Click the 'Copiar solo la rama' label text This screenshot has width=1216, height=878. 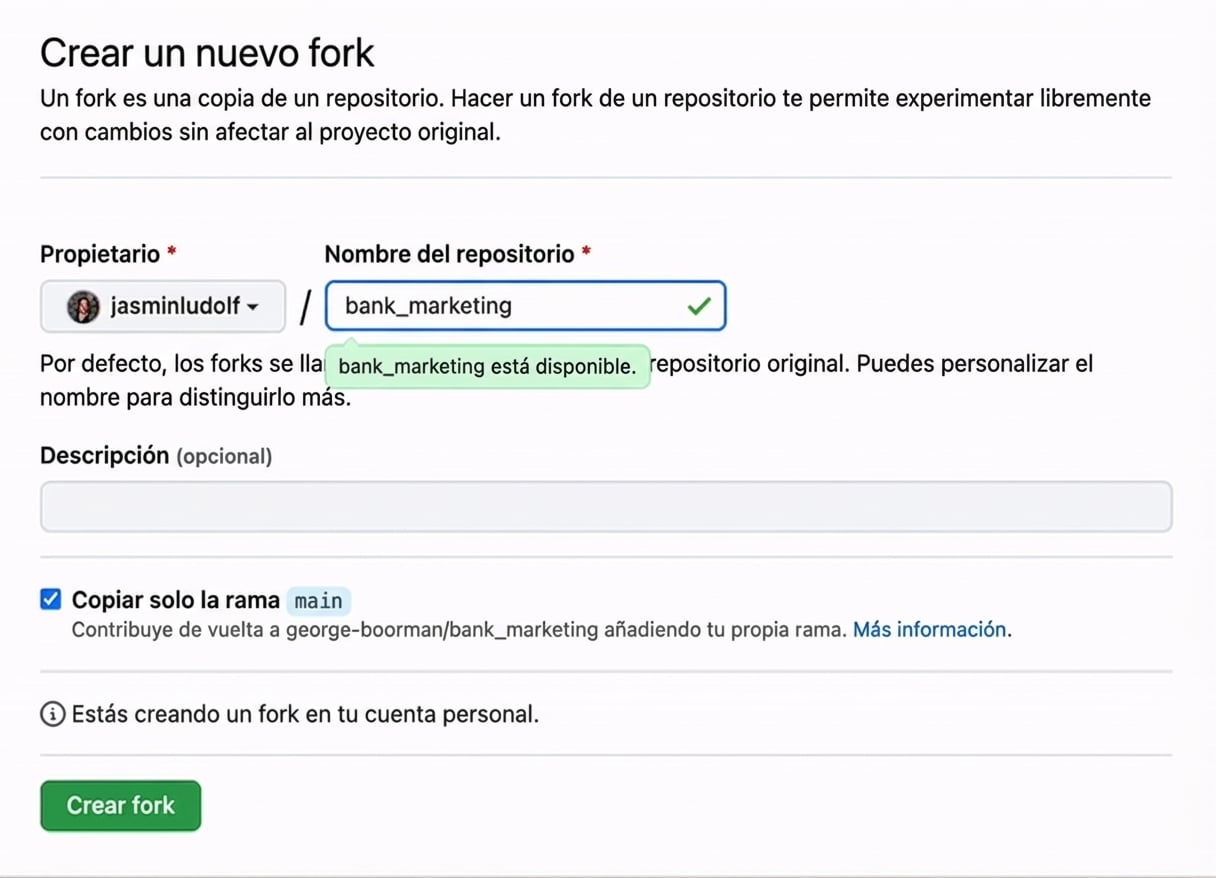(176, 600)
